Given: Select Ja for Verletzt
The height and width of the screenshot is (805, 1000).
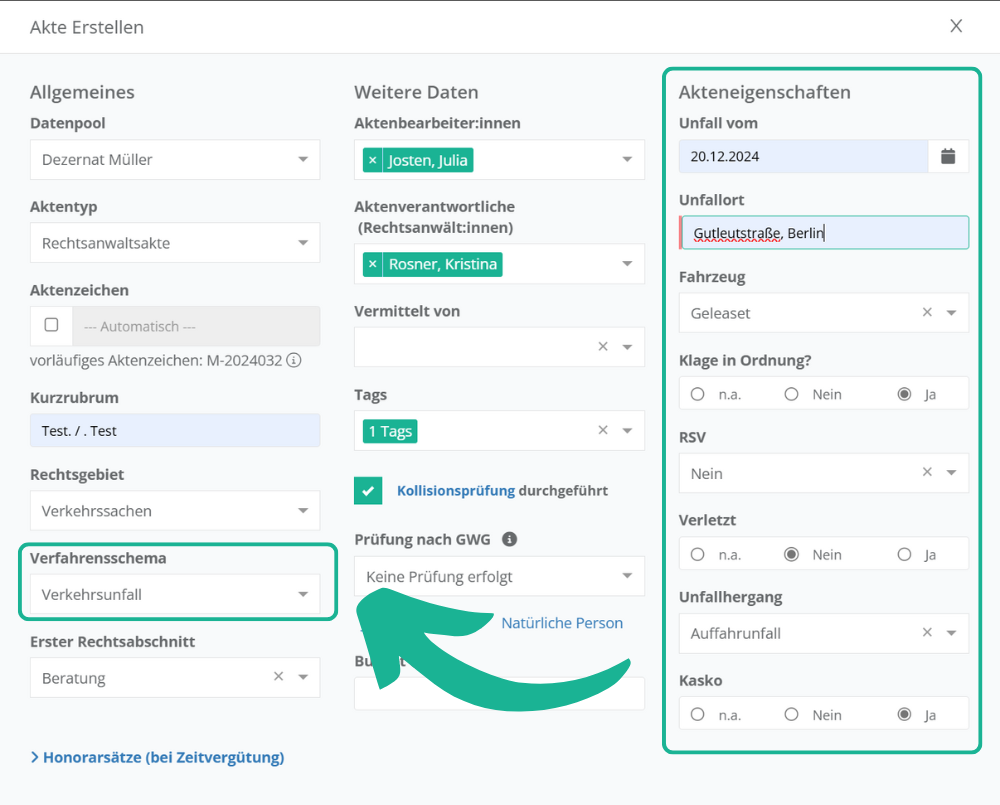Looking at the screenshot, I should (905, 554).
